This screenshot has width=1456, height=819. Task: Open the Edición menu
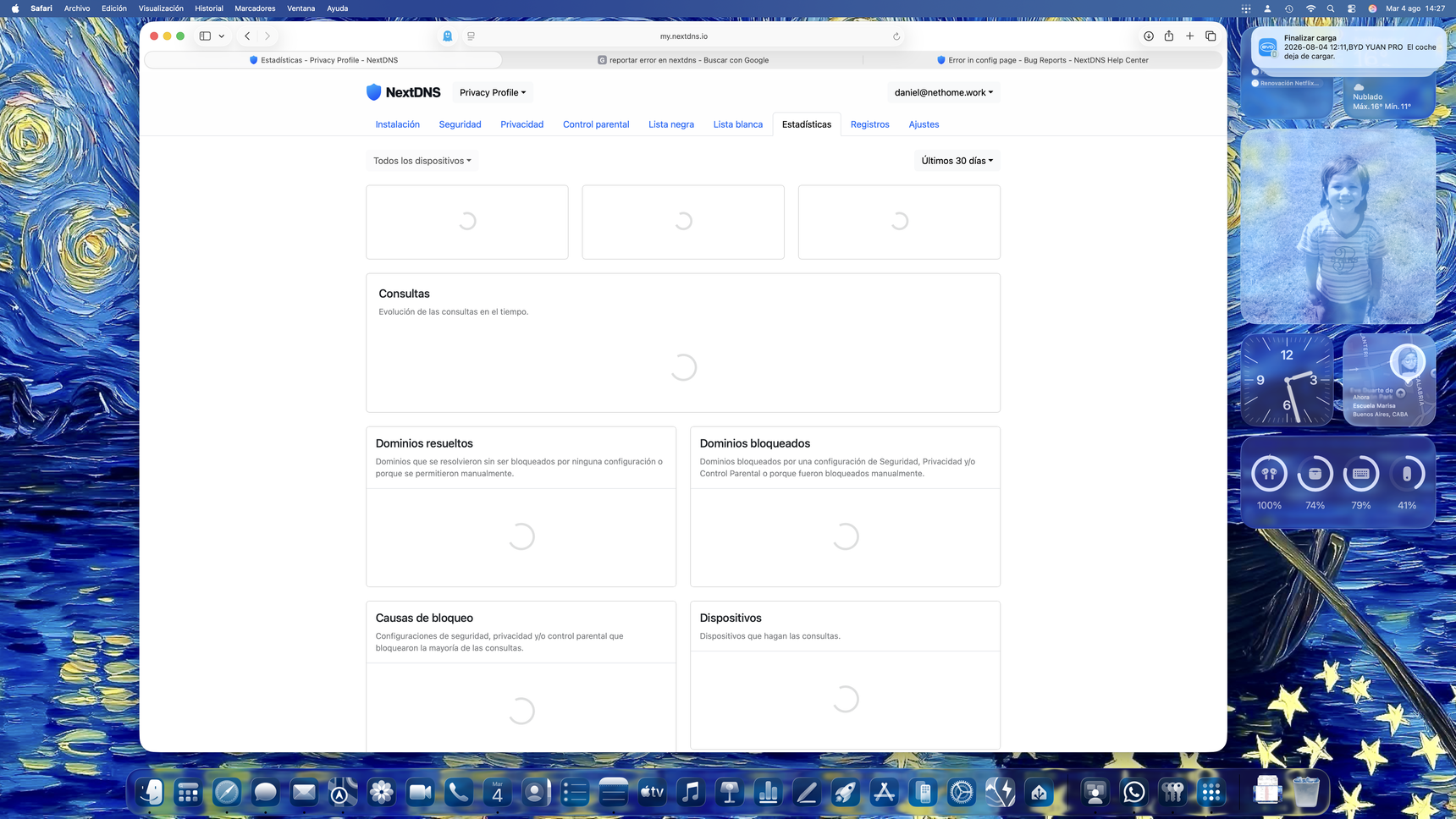point(113,8)
